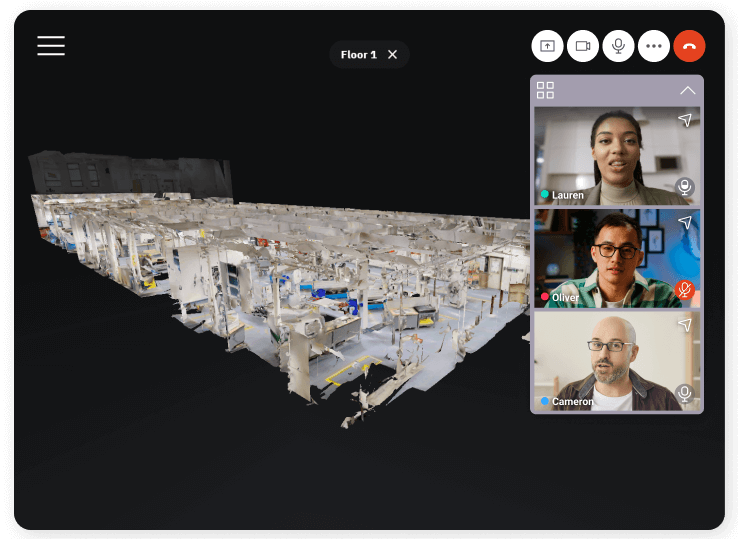Switch to grid view of participants

(545, 91)
